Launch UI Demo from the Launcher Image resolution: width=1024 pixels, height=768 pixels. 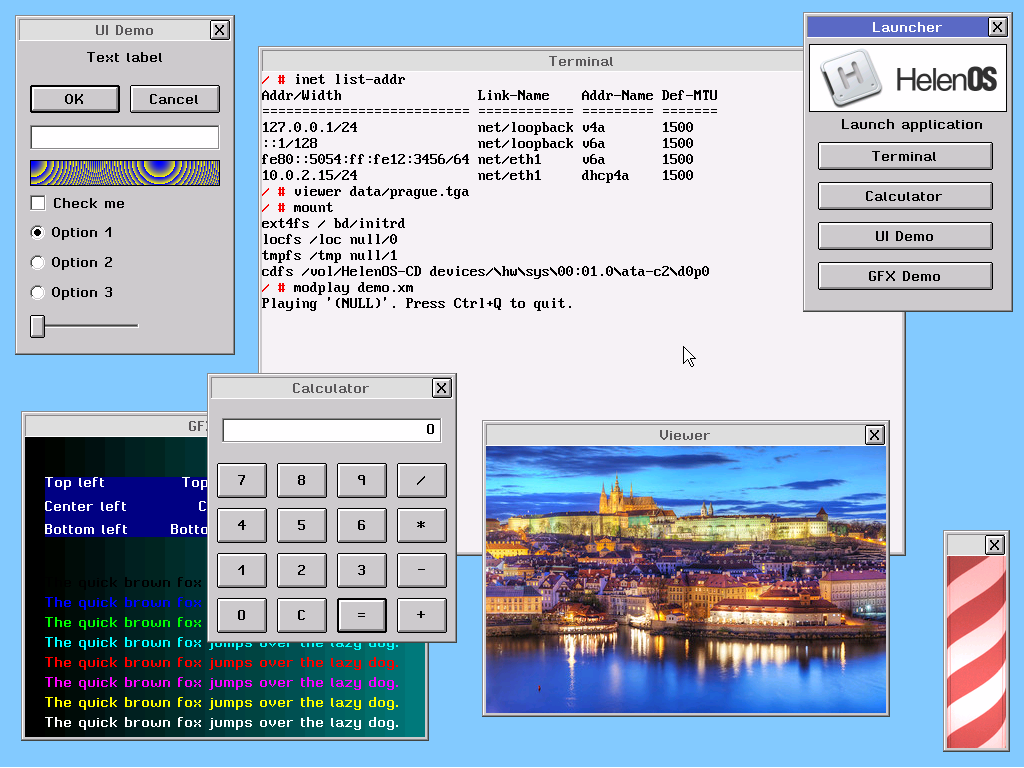[904, 236]
